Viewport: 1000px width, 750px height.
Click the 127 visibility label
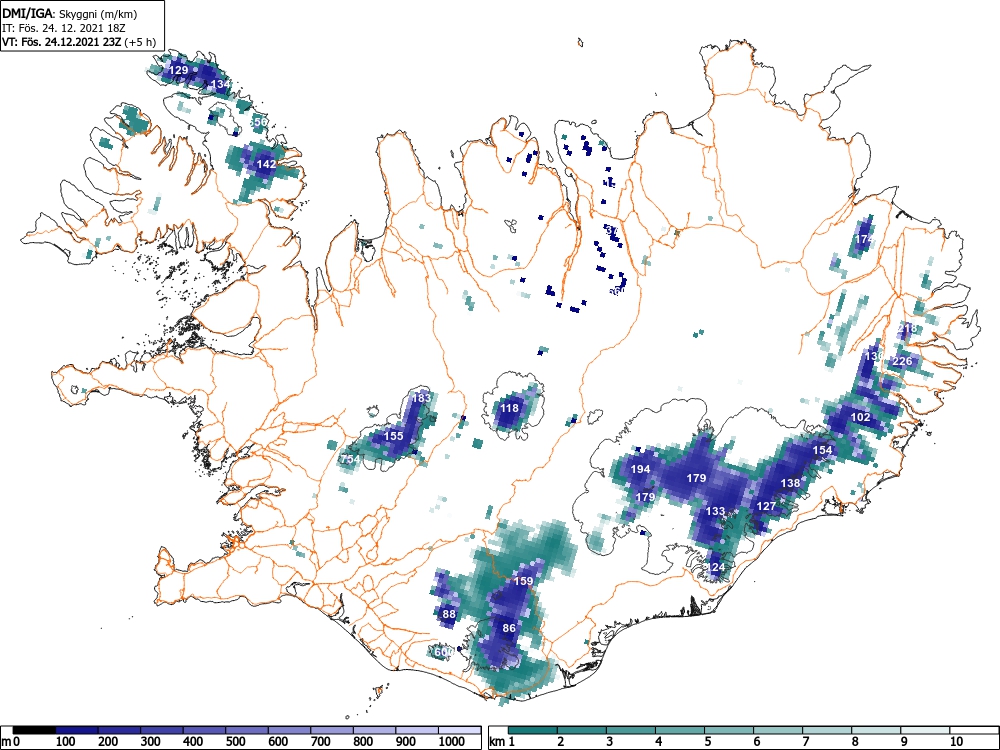[x=766, y=506]
